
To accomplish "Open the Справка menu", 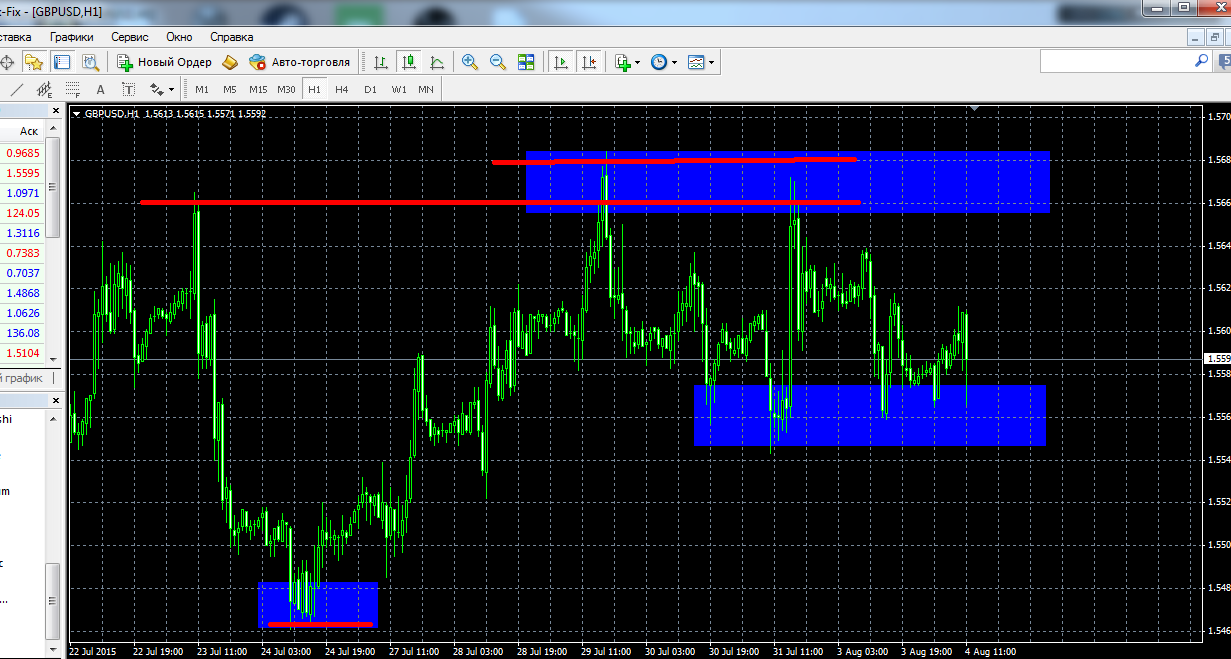I will (x=232, y=36).
